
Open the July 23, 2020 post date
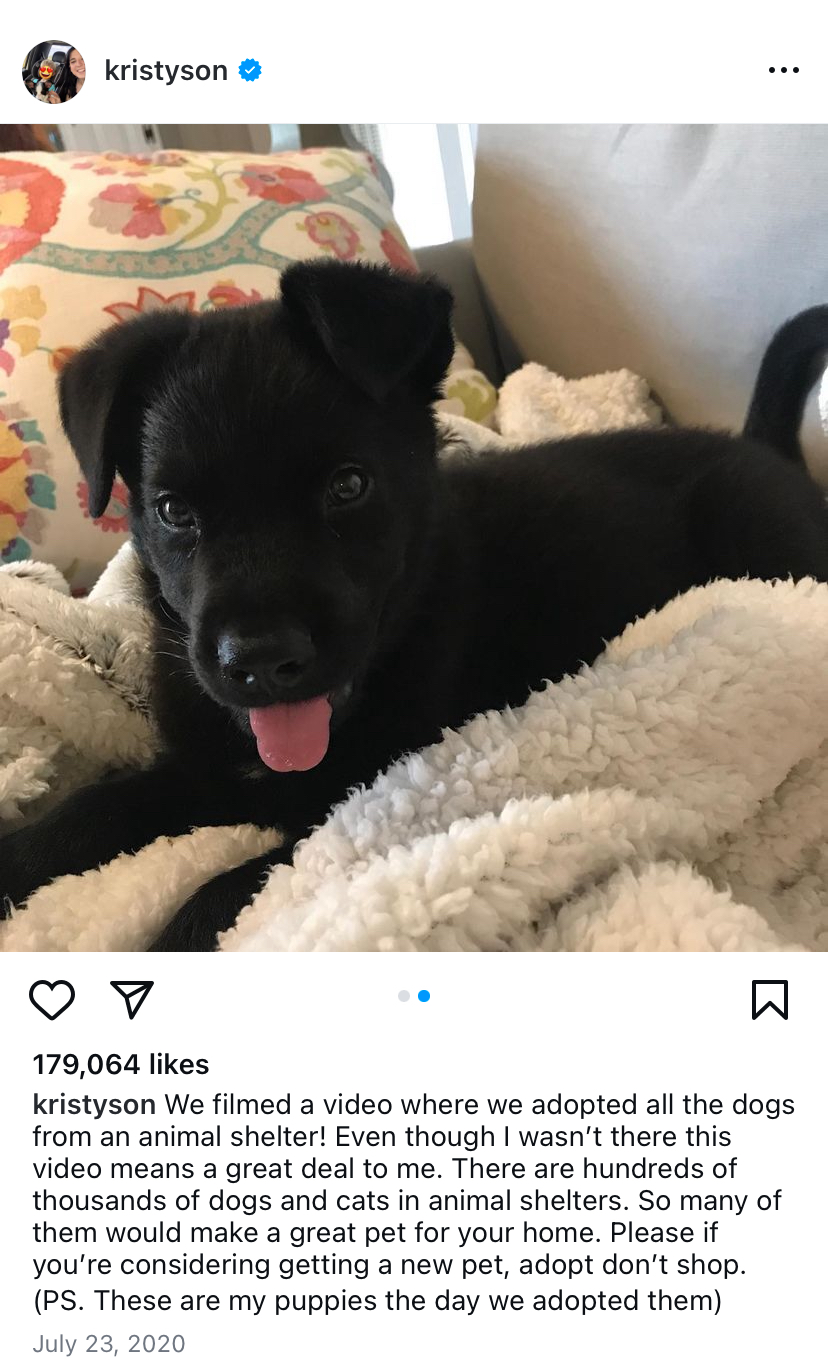[109, 1344]
